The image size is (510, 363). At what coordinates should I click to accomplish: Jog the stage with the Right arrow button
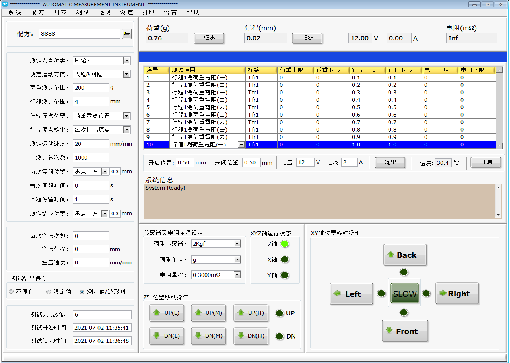click(457, 294)
